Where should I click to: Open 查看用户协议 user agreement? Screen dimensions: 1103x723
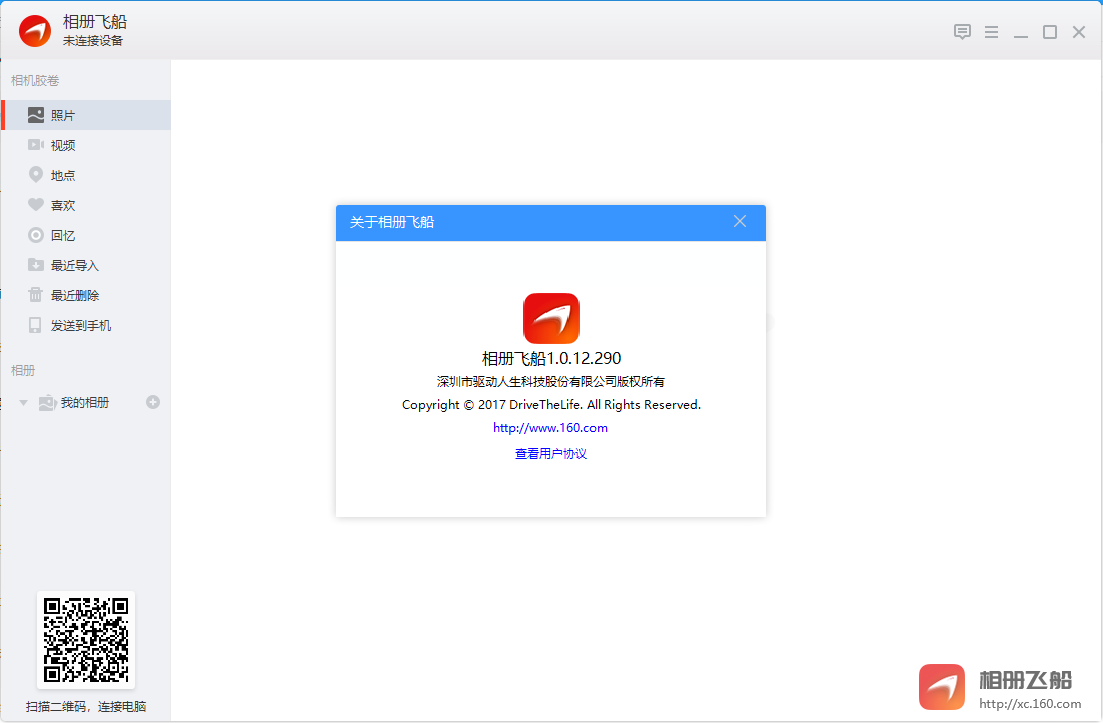550,453
